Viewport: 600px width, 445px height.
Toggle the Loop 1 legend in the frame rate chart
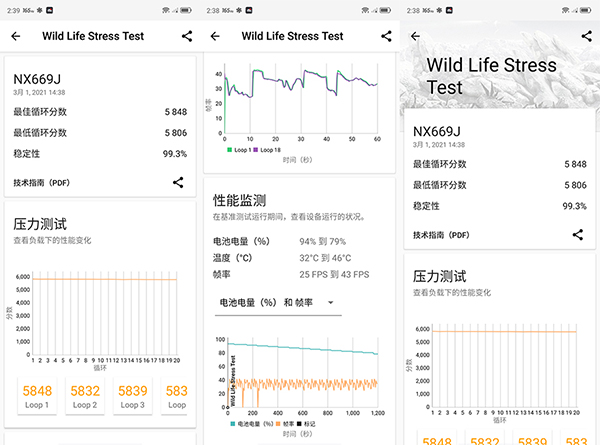pyautogui.click(x=242, y=149)
